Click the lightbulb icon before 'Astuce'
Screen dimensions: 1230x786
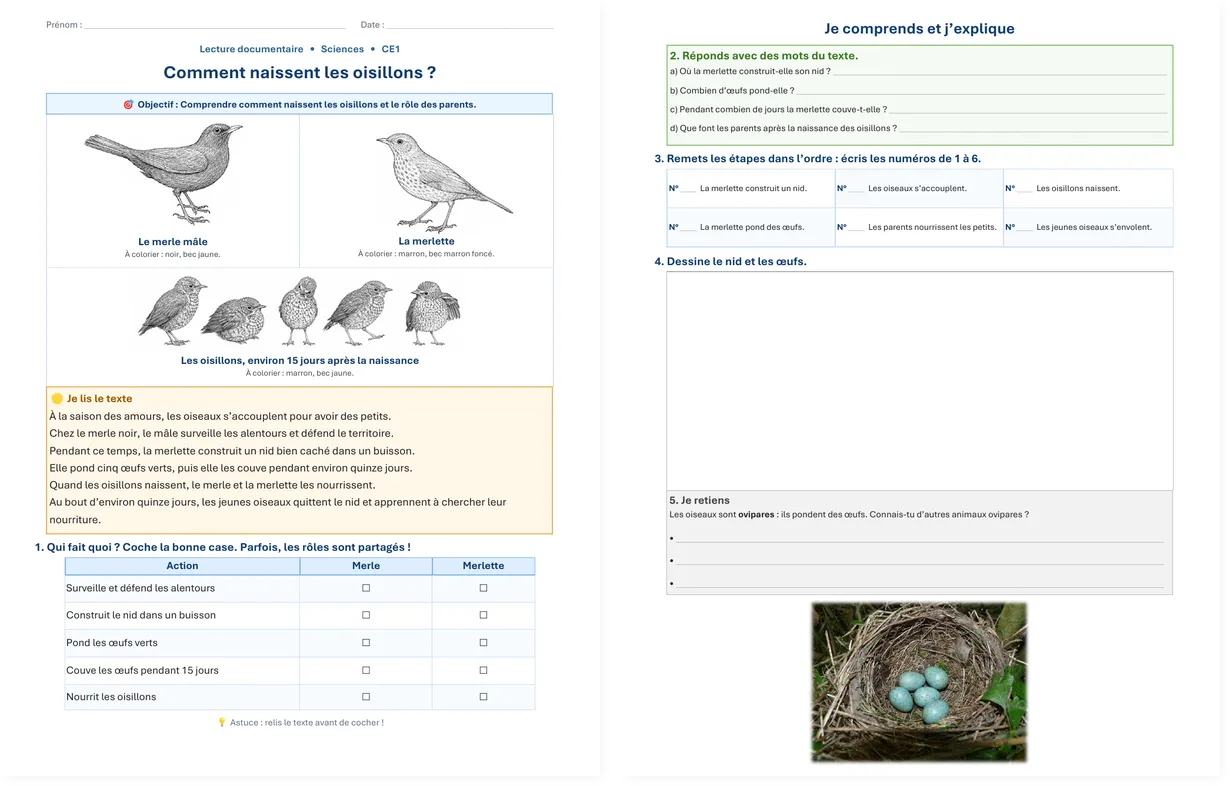click(221, 722)
